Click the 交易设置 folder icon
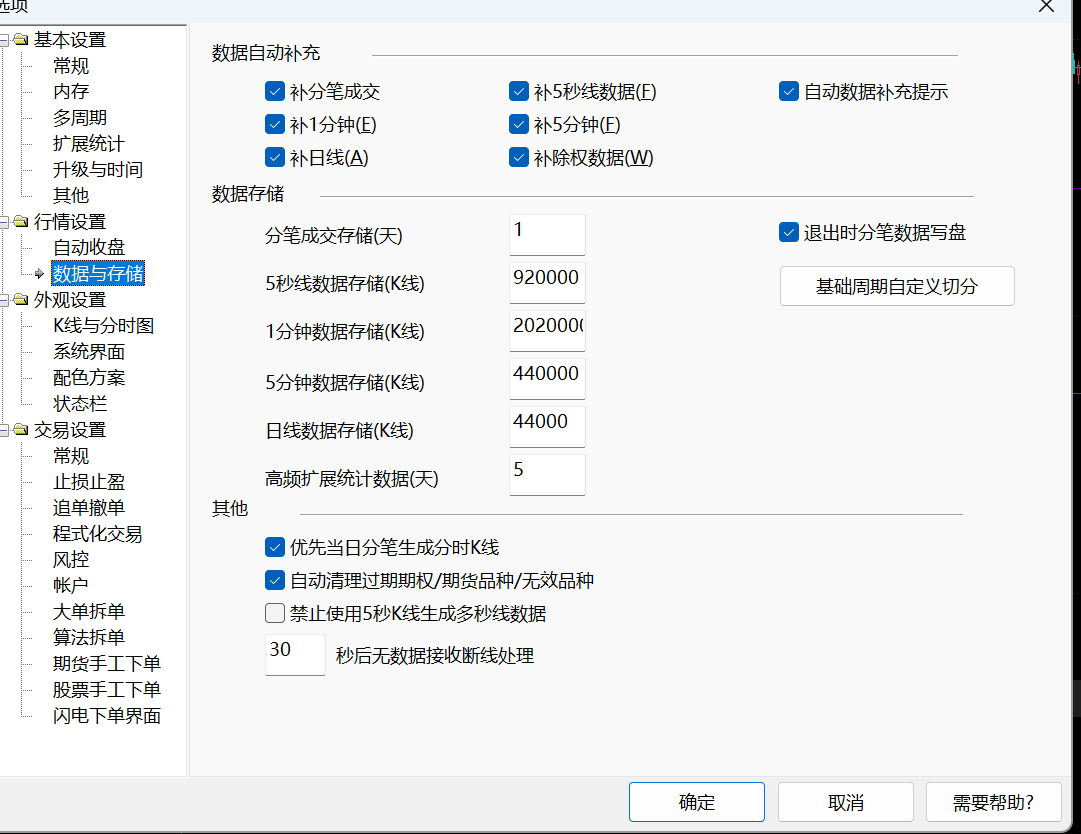Screen dimensions: 1081x834 [21, 430]
